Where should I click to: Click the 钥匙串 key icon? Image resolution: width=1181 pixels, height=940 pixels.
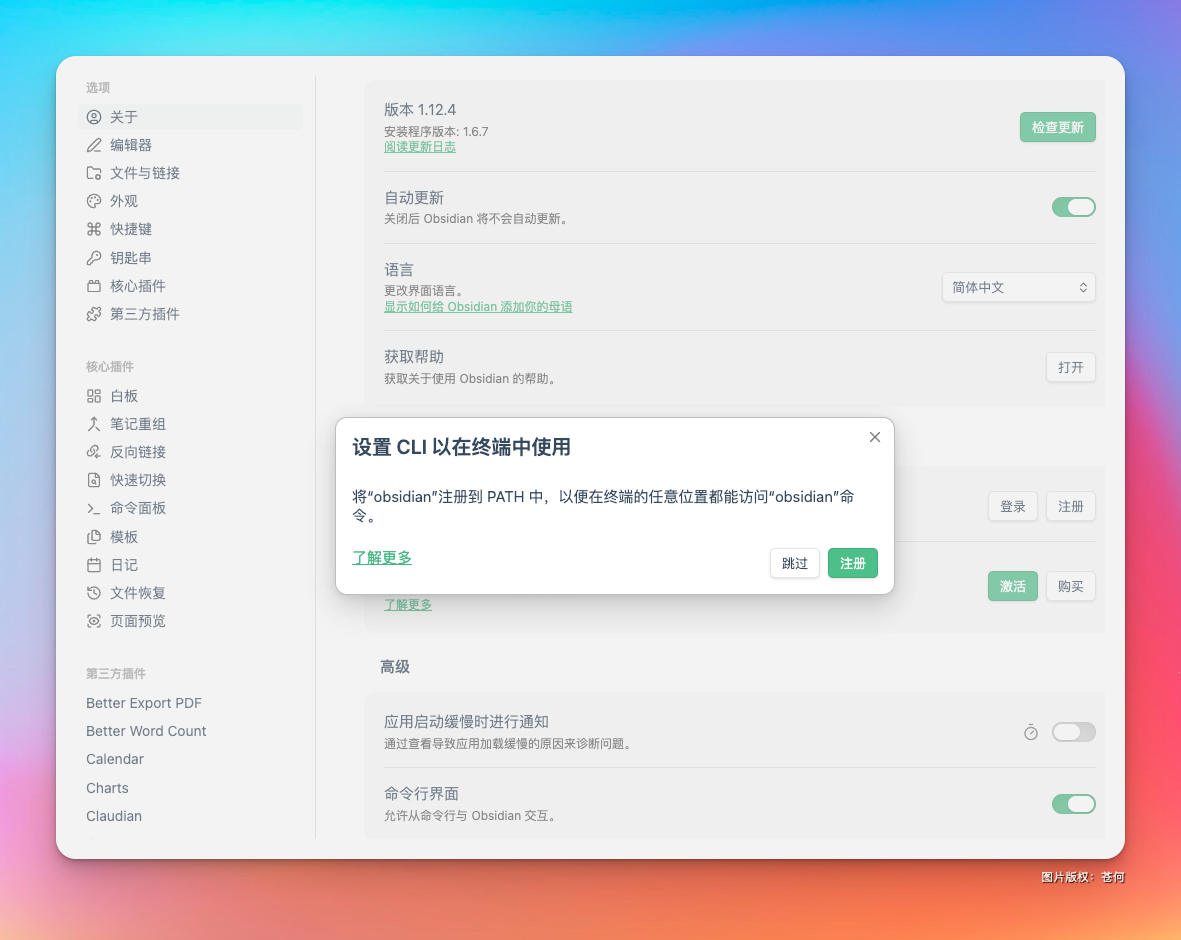(x=93, y=258)
